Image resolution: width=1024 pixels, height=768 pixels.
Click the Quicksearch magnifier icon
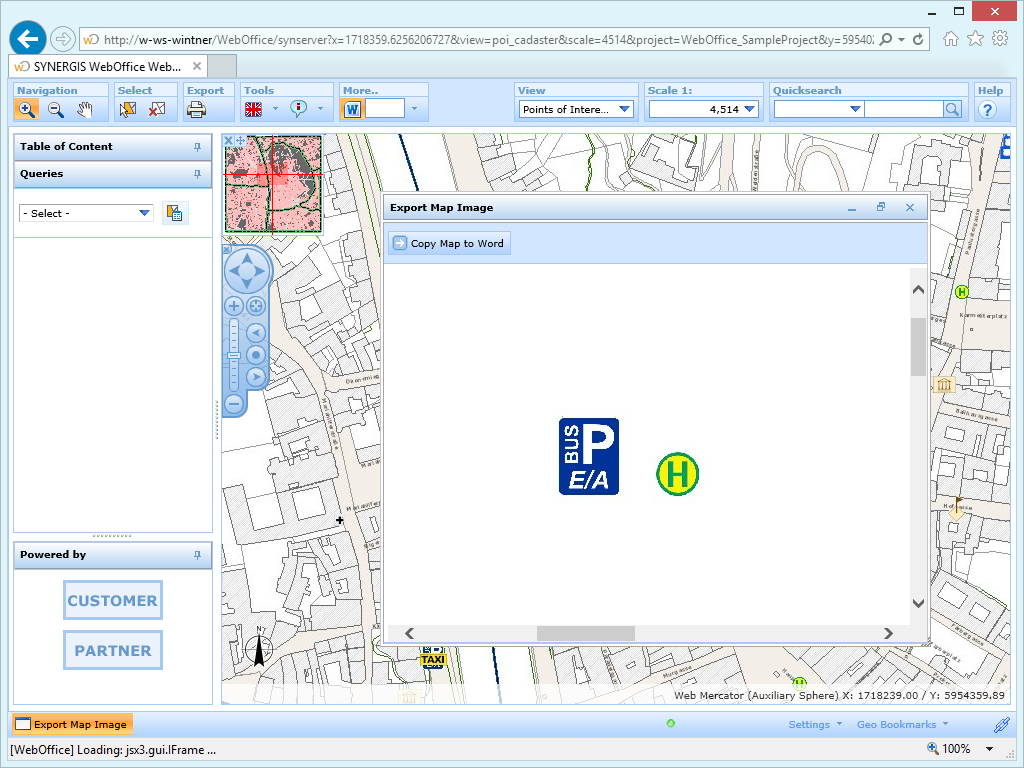[x=951, y=109]
